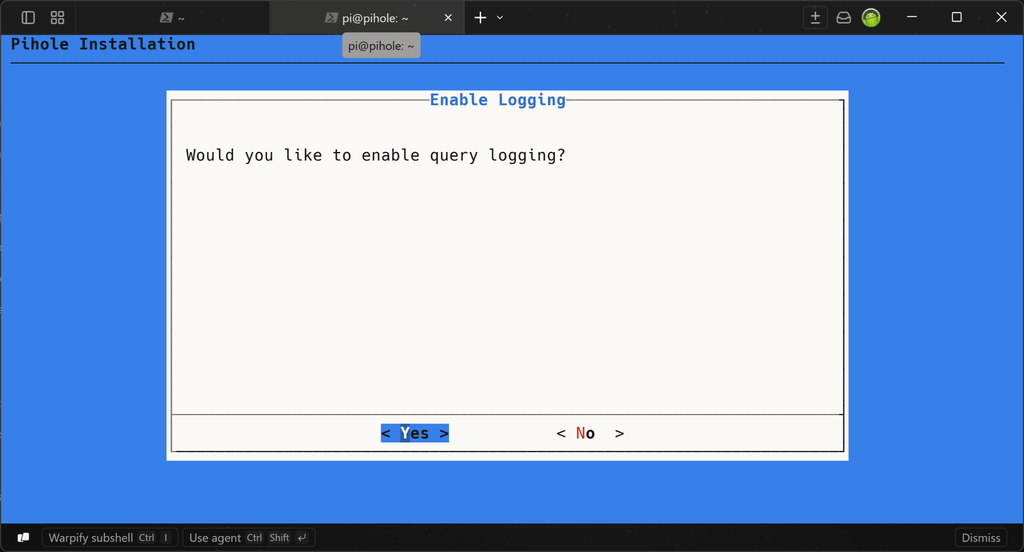Minimize the Warp window
Image resolution: width=1024 pixels, height=552 pixels.
[912, 18]
